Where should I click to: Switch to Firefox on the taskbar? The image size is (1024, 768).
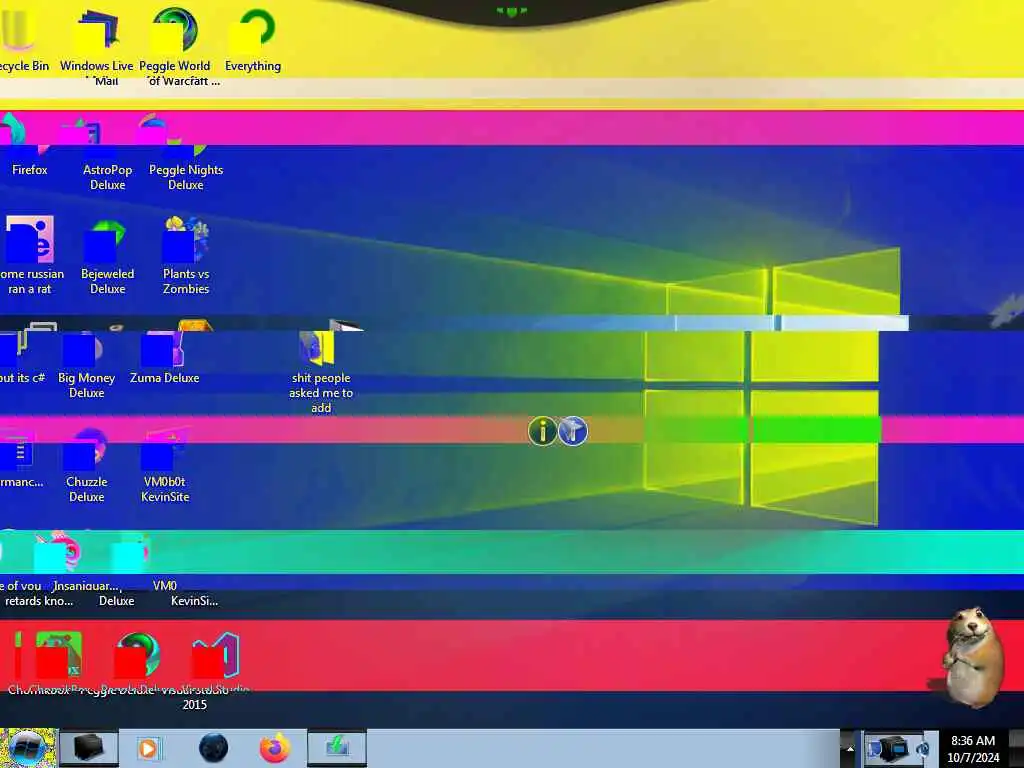[x=275, y=748]
